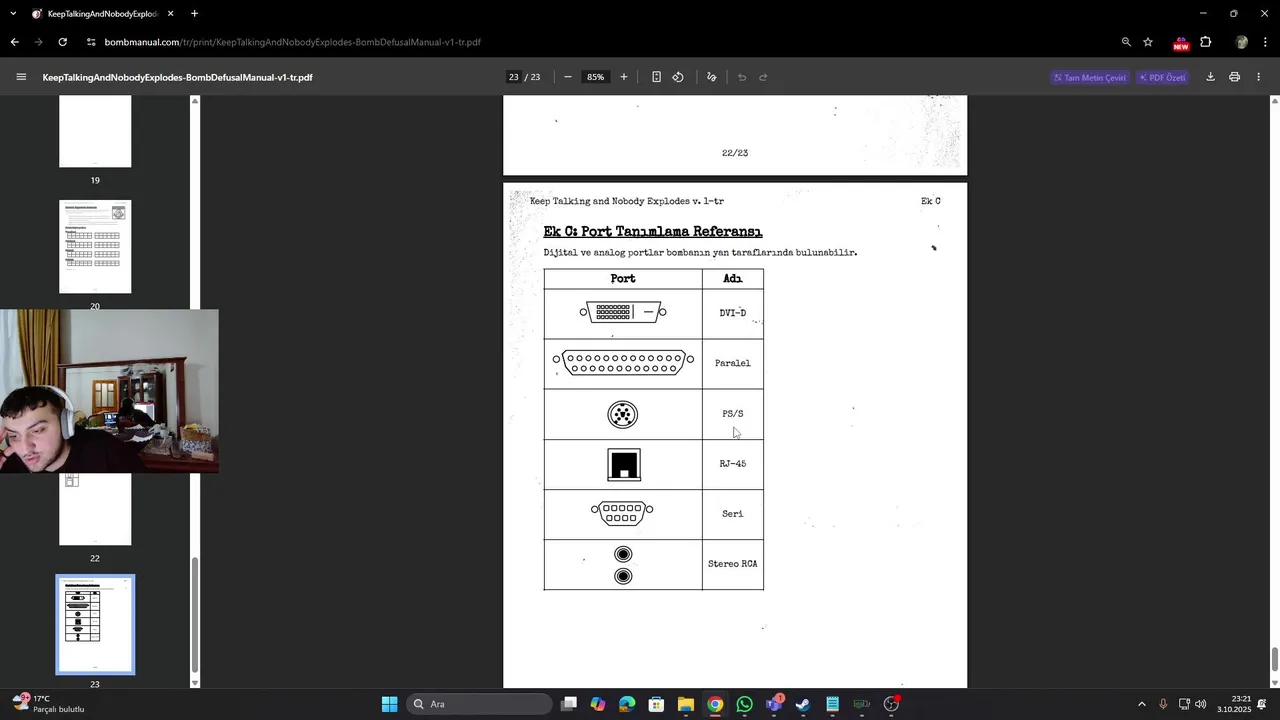Open the Extensions puzzle icon
The width and height of the screenshot is (1280, 720).
1206,42
